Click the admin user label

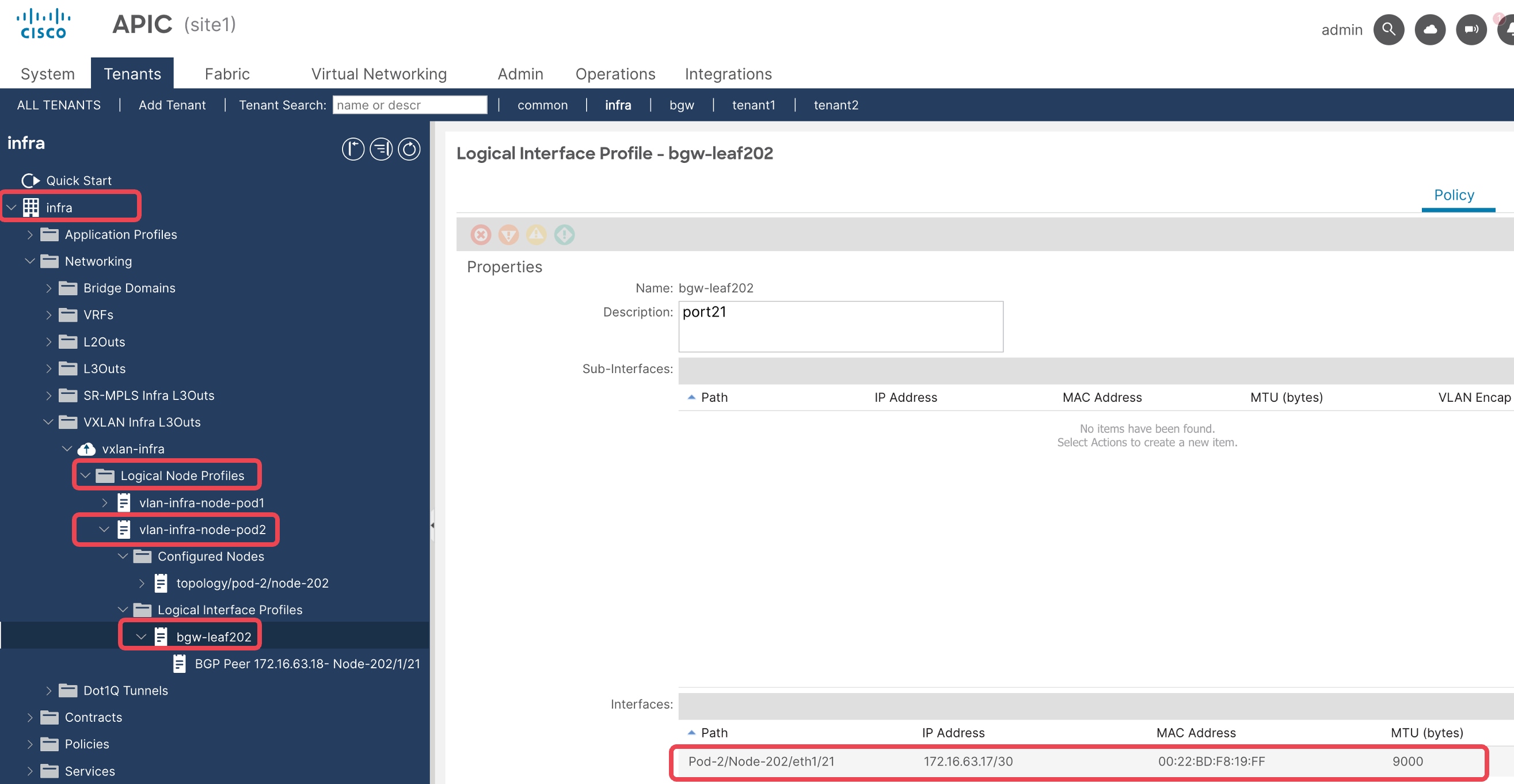tap(1342, 29)
